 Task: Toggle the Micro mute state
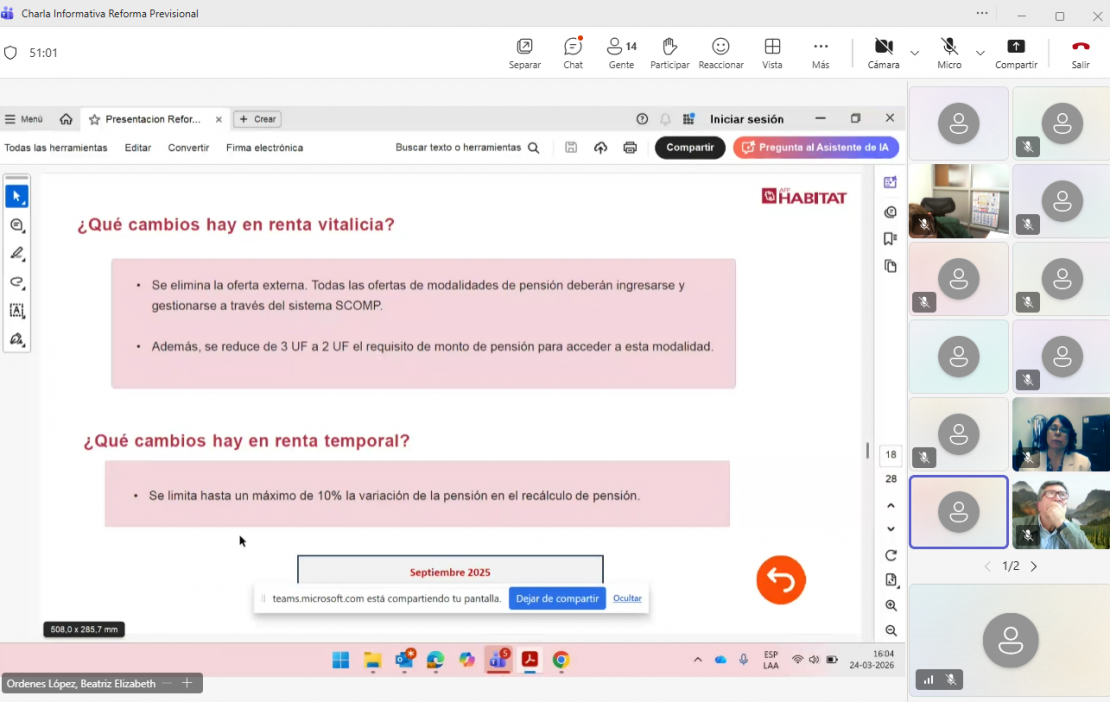[x=949, y=52]
